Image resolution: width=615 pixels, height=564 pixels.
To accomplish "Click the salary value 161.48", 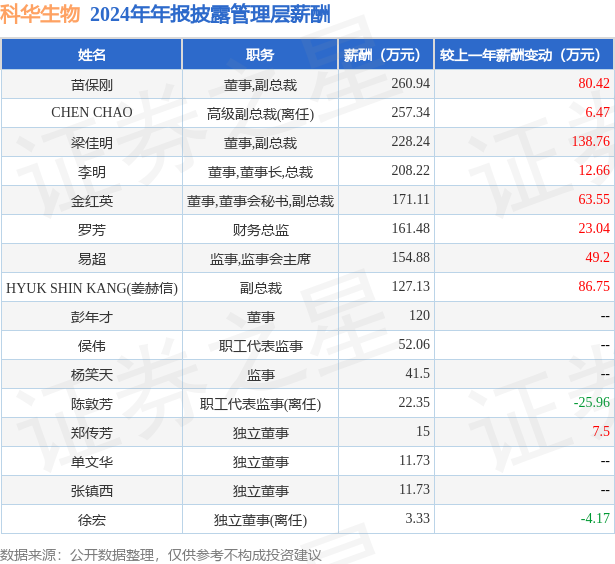I will pos(411,228).
